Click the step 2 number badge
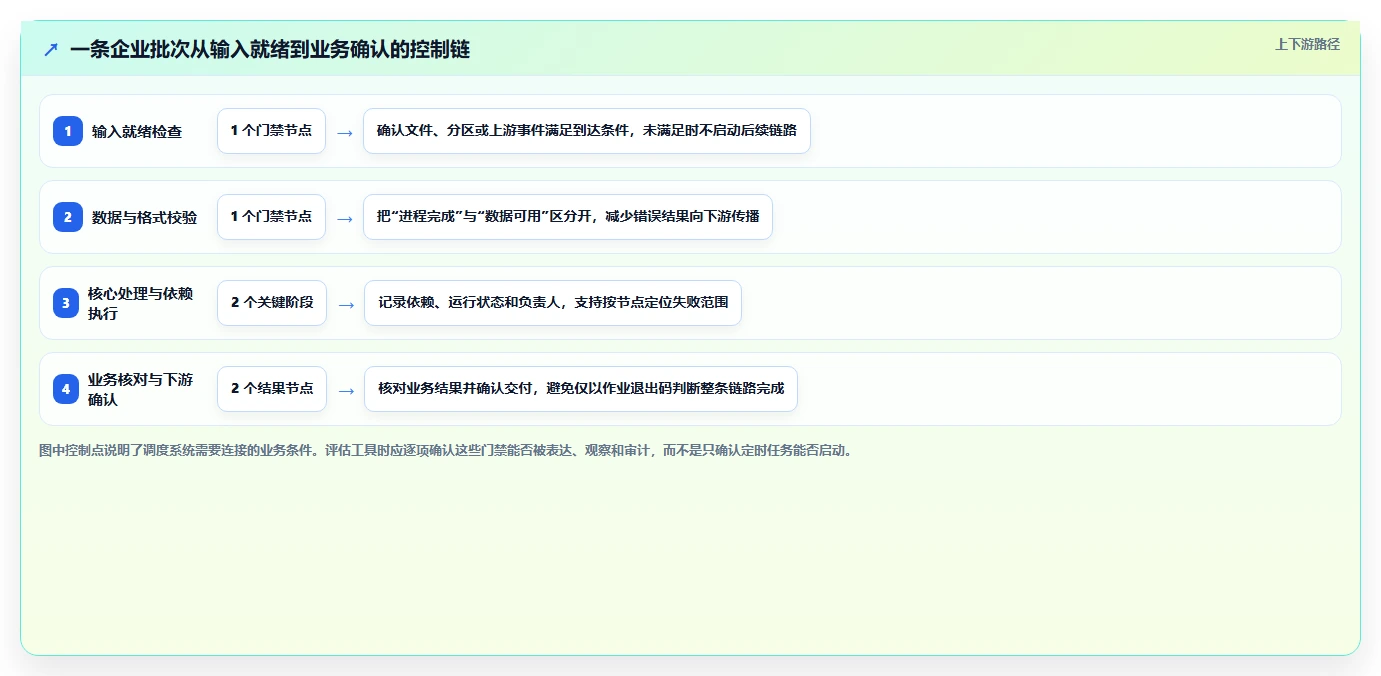Screen dimensions: 1381x676 [x=68, y=217]
